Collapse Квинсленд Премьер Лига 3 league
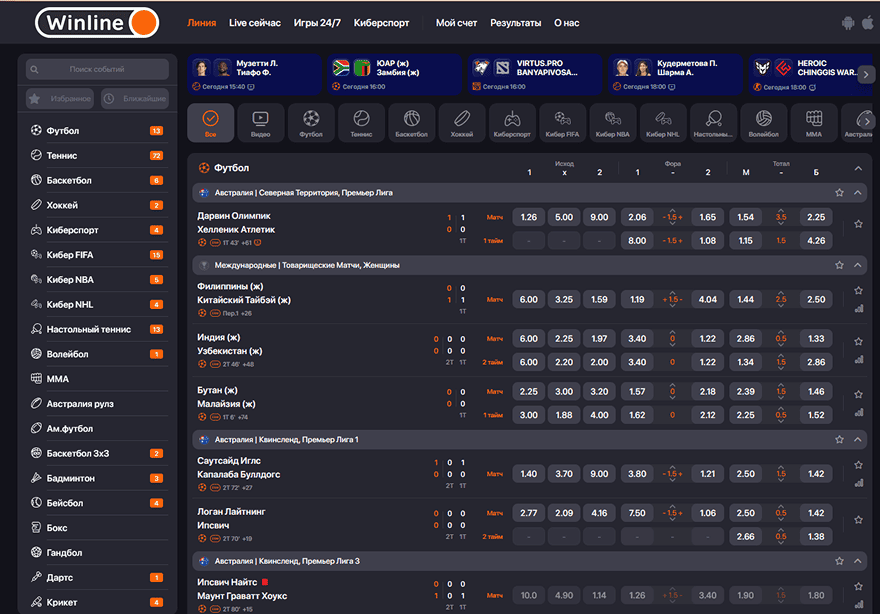 point(858,561)
